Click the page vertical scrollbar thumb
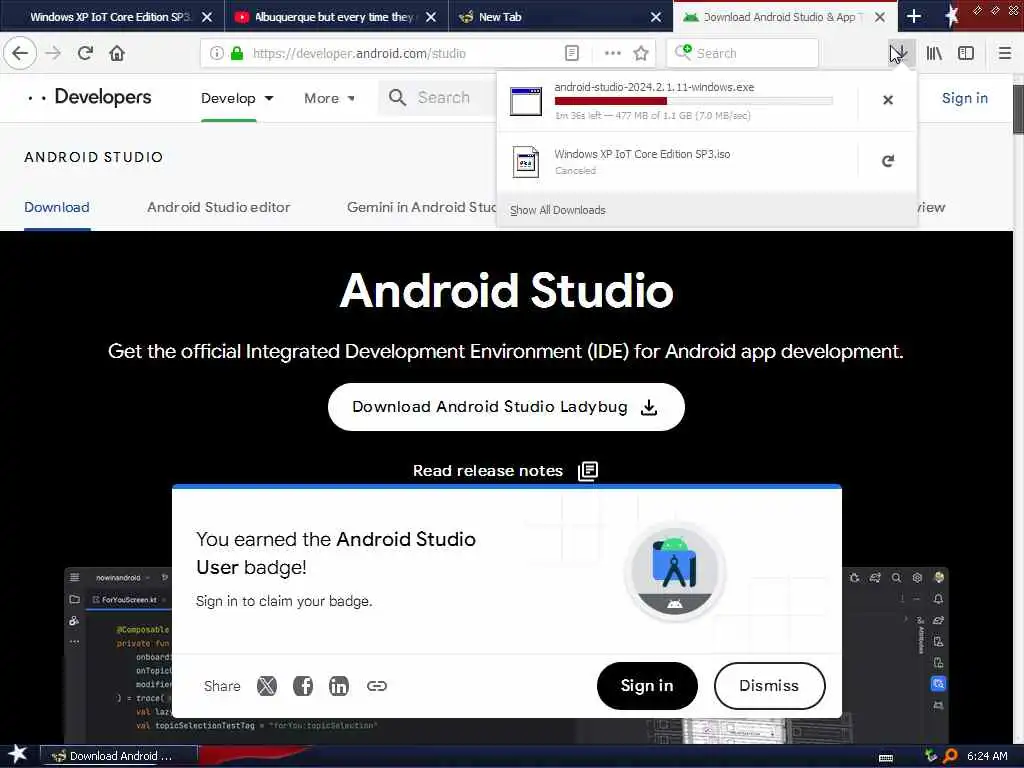The image size is (1024, 768). 1018,109
